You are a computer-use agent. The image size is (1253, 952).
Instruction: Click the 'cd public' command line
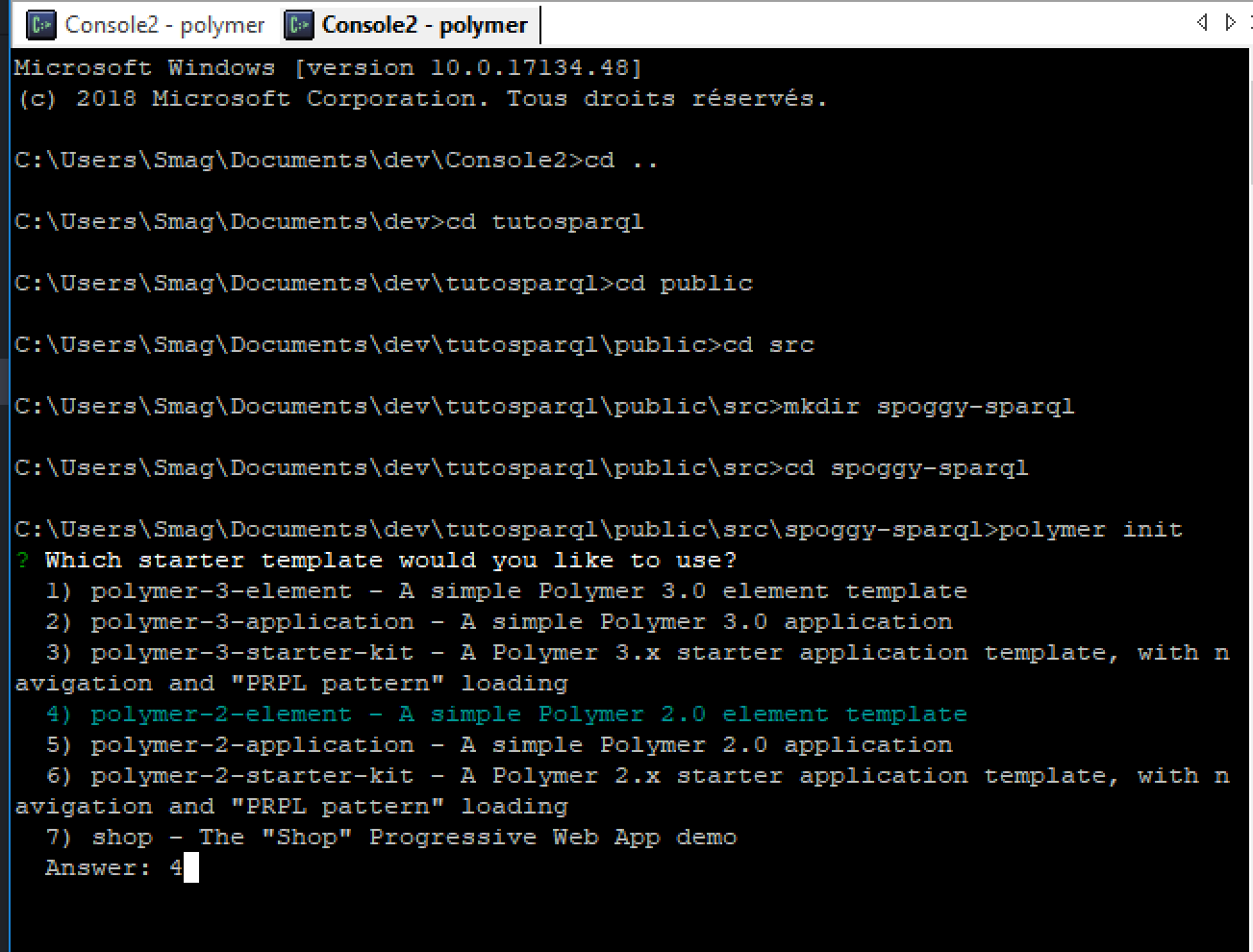pyautogui.click(x=384, y=284)
